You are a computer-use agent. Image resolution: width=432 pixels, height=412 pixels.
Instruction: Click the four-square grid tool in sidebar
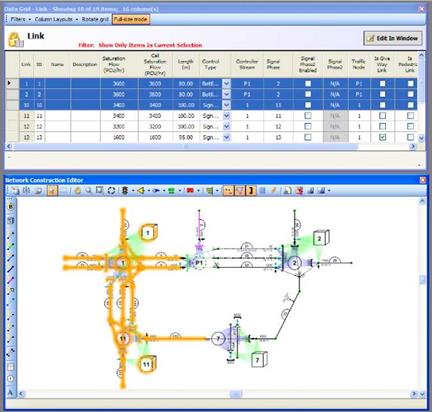(11, 367)
